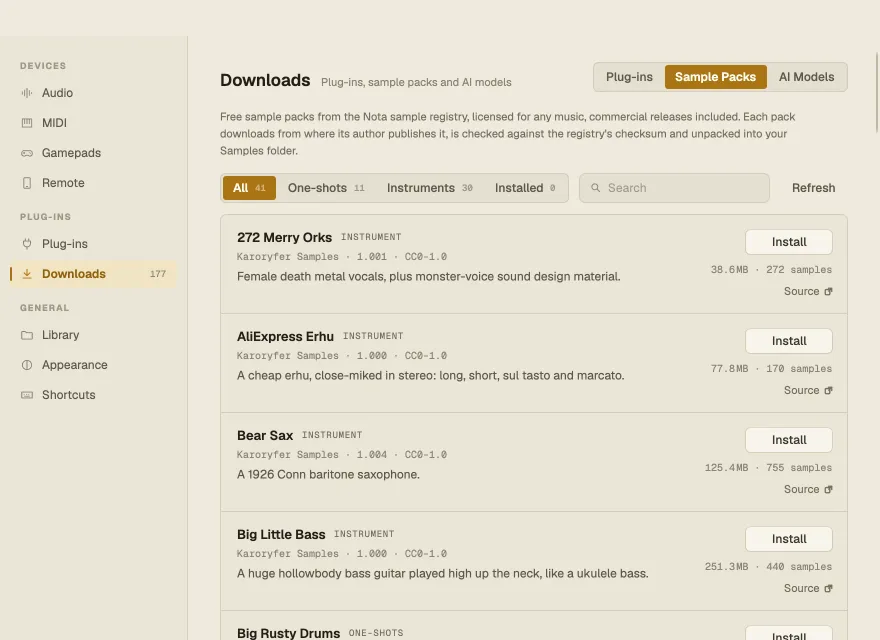Select the Sample Packs tab
Viewport: 880px width, 640px height.
point(716,77)
